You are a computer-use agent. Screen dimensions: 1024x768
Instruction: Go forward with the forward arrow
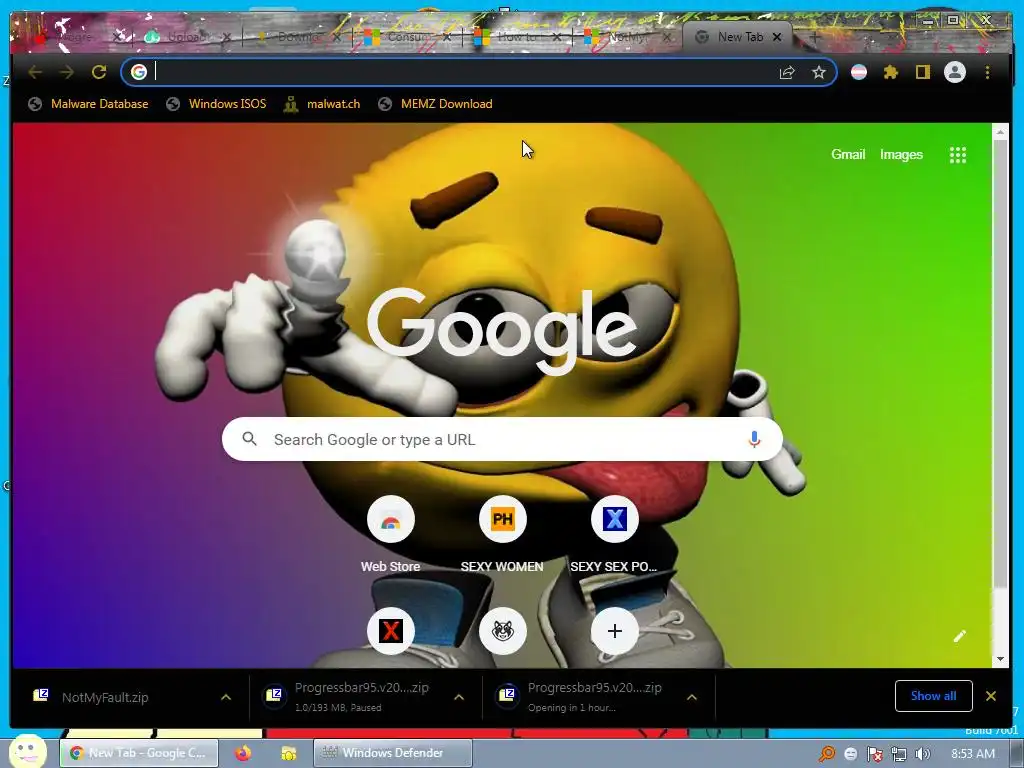(x=67, y=72)
